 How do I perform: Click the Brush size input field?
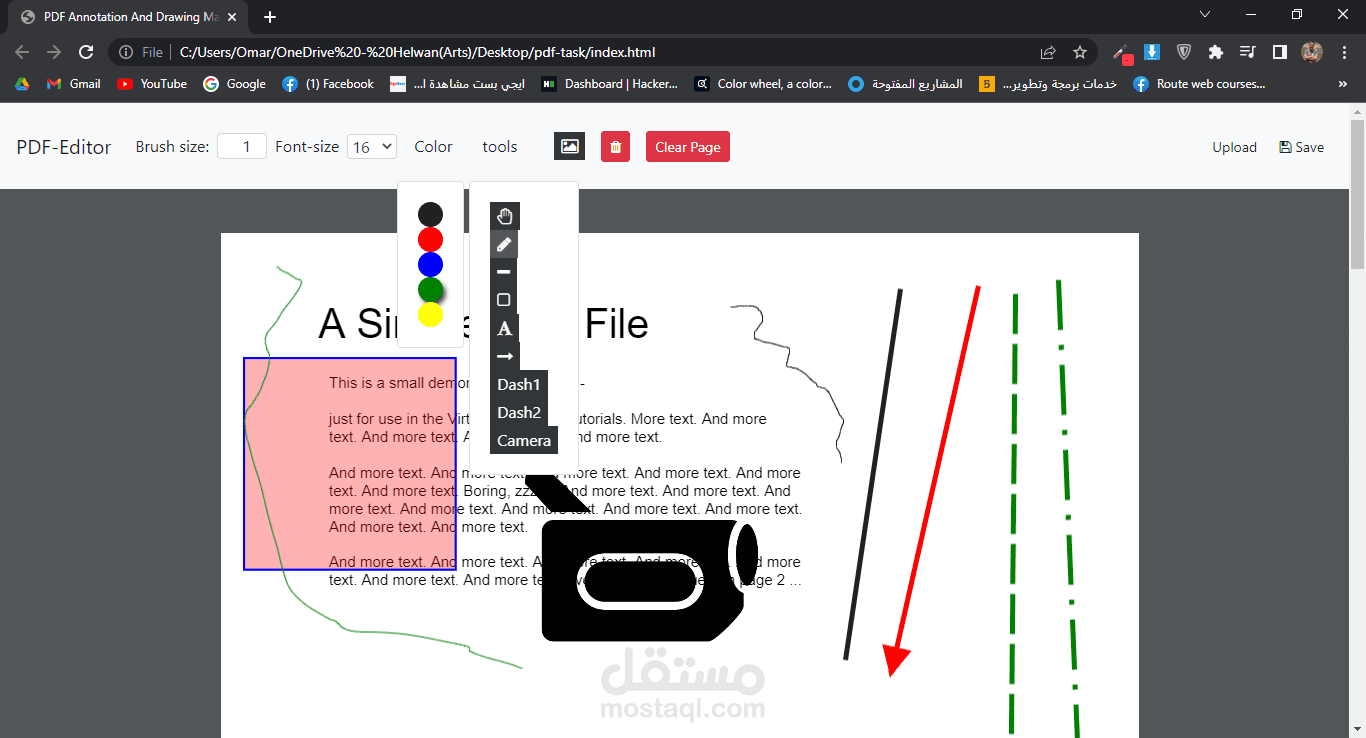[x=241, y=146]
